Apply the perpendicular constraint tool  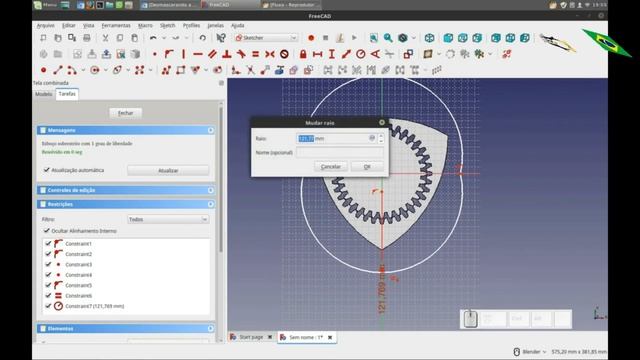click(x=227, y=54)
